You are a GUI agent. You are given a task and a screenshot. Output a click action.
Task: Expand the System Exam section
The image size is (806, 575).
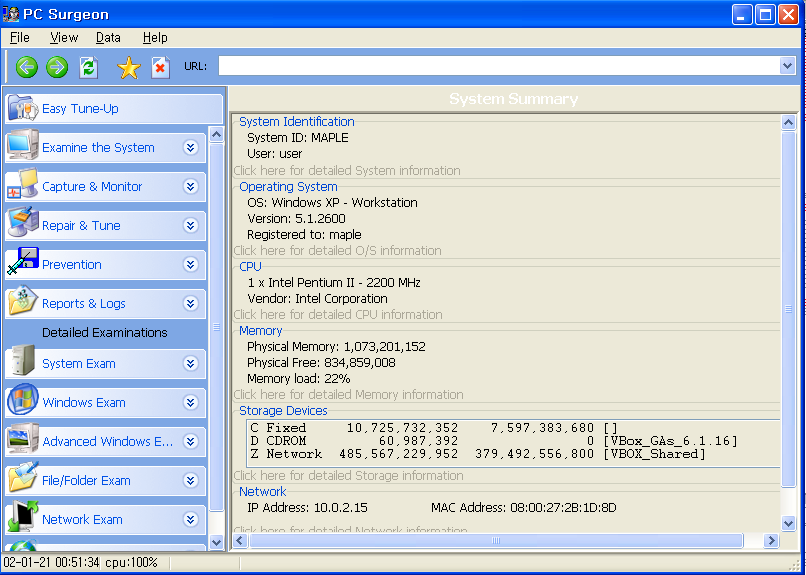(190, 363)
